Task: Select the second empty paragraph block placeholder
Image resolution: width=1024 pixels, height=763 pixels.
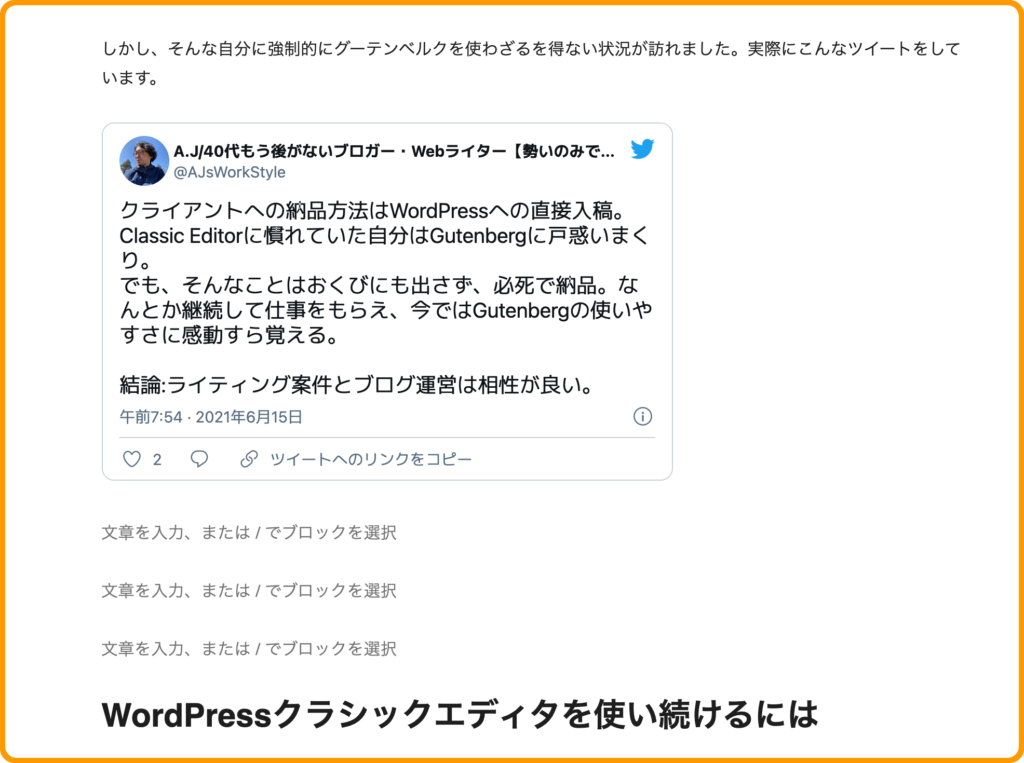Action: (x=249, y=591)
